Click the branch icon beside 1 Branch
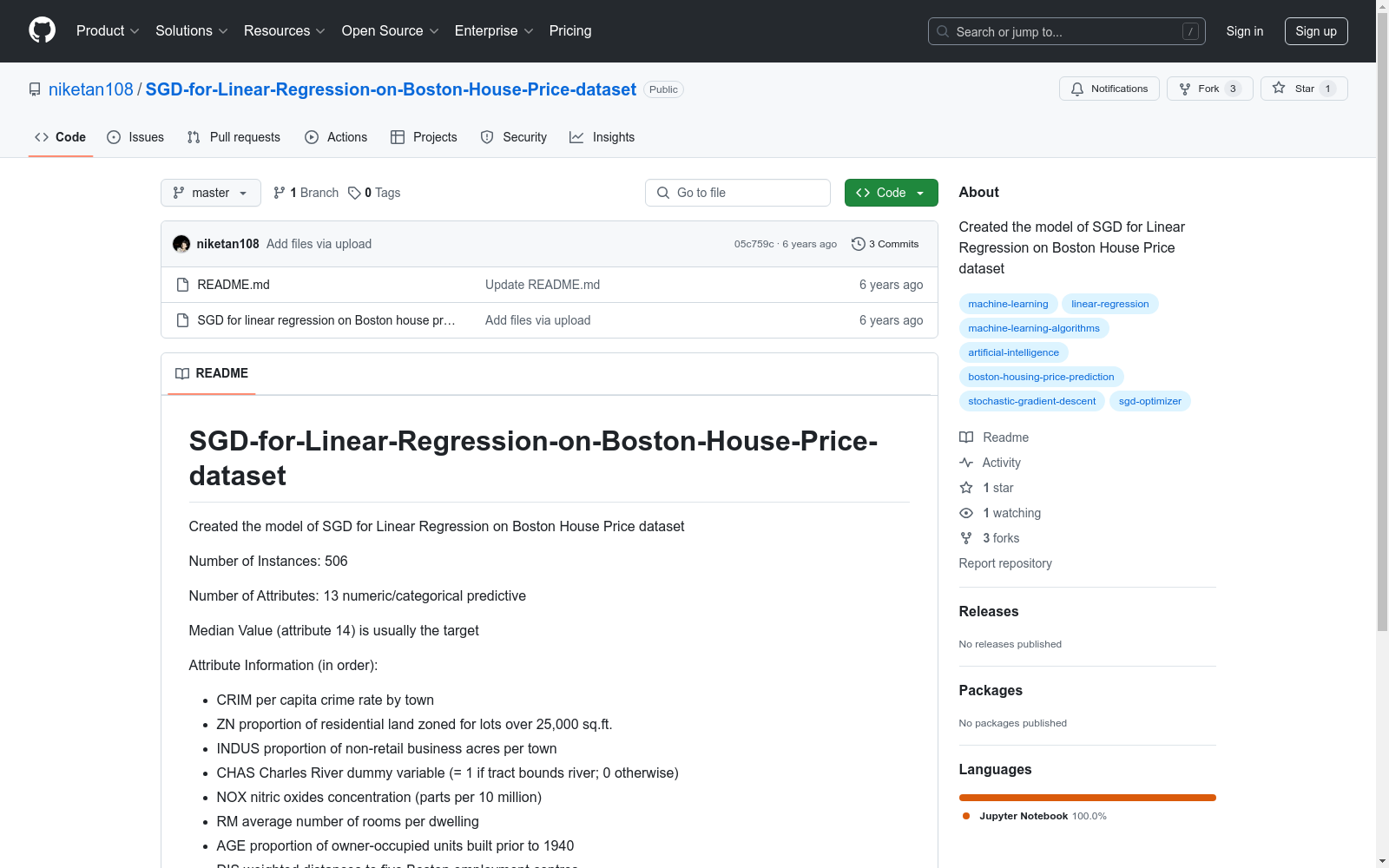This screenshot has height=868, width=1389. click(280, 193)
